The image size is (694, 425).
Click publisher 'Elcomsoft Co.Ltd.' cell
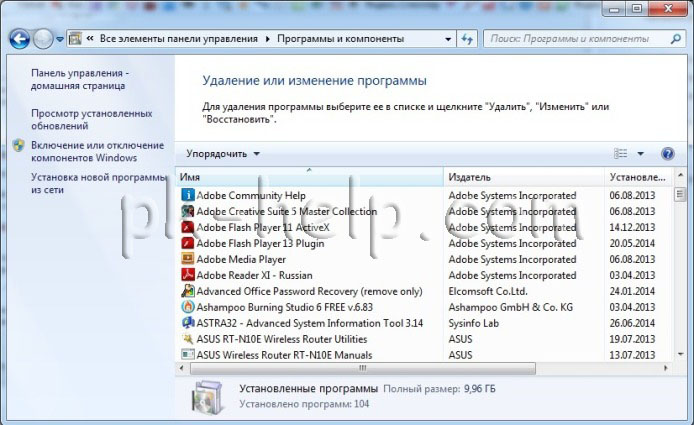pyautogui.click(x=488, y=291)
